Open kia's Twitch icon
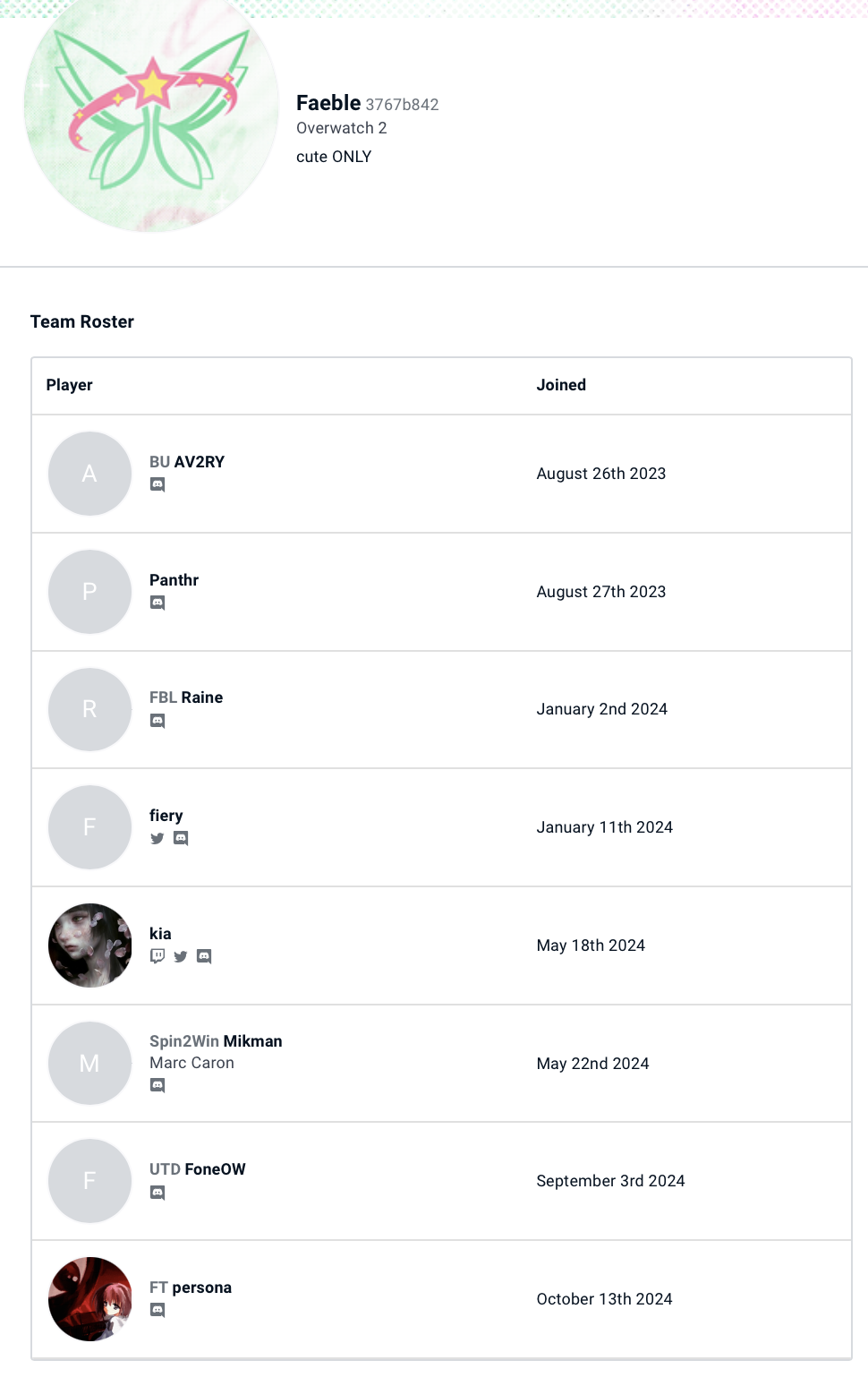 click(157, 956)
